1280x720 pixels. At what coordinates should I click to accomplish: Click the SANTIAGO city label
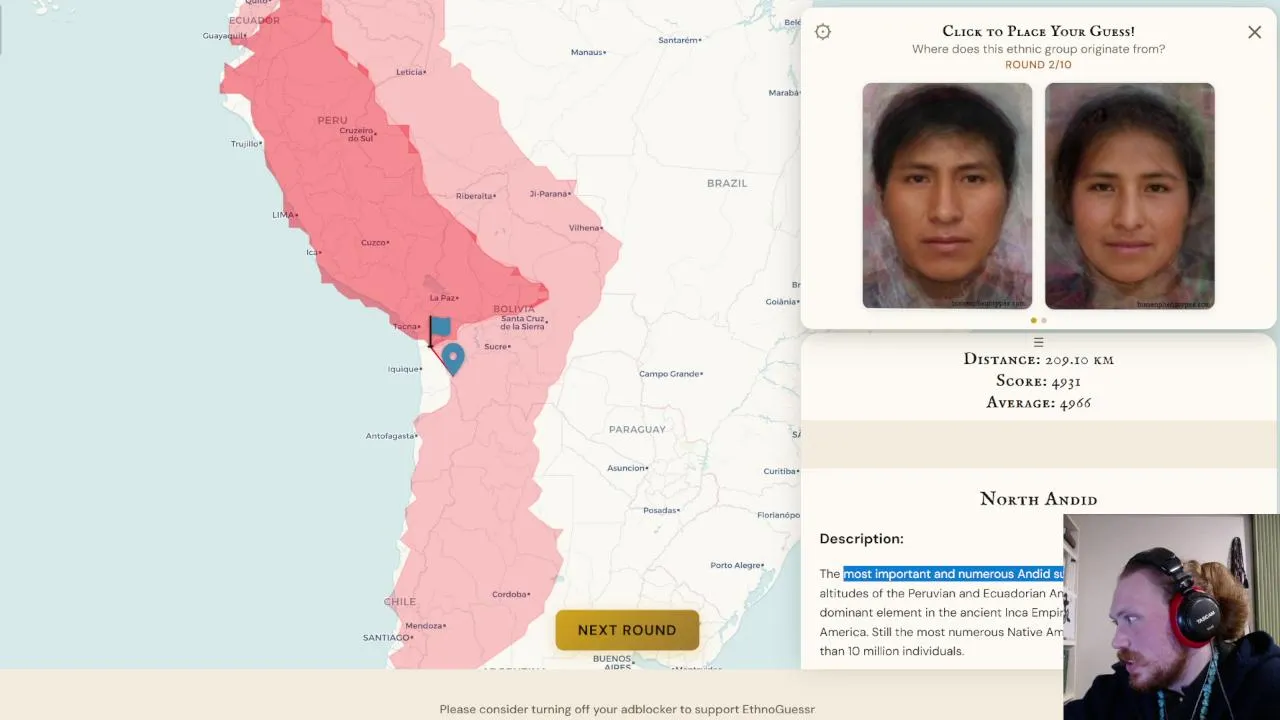pos(386,637)
